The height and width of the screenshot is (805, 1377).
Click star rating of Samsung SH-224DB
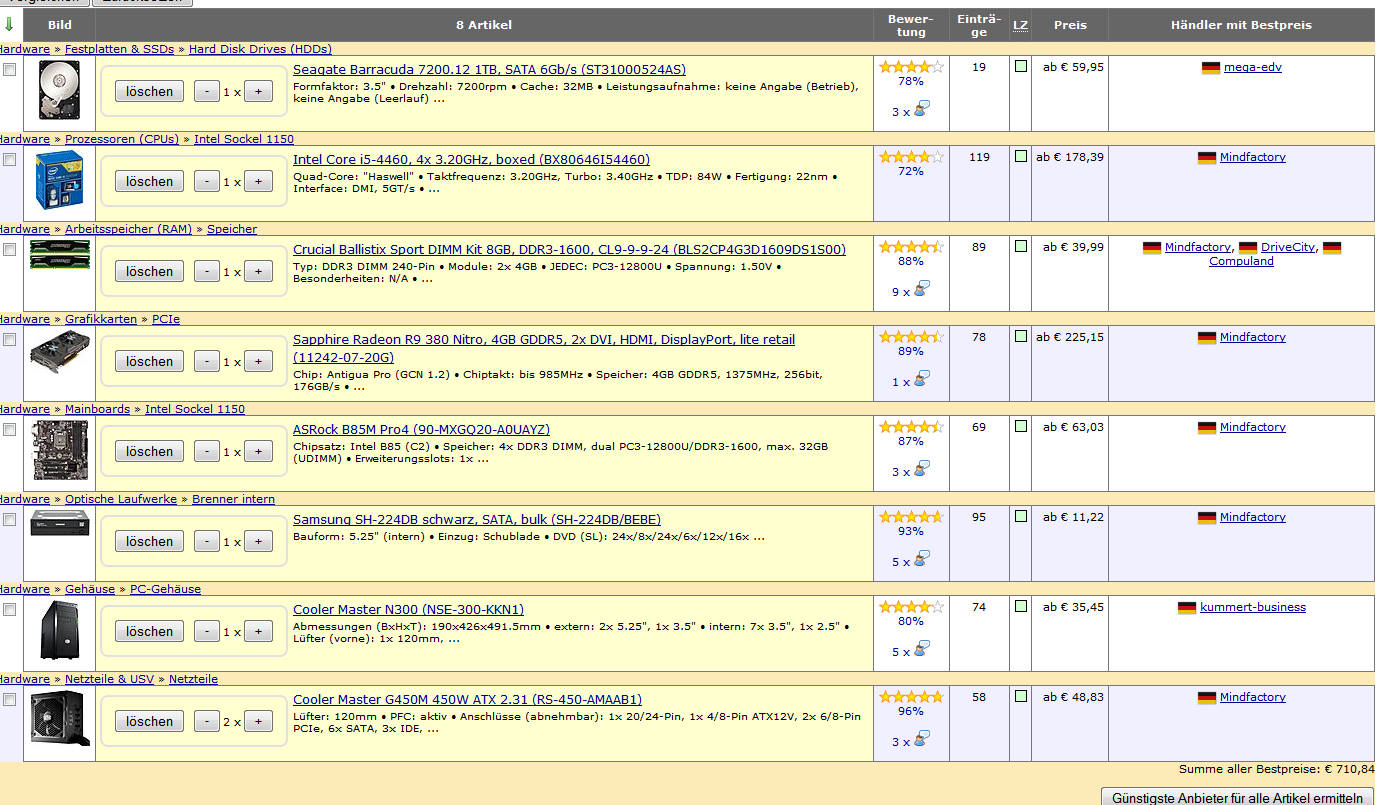pyautogui.click(x=911, y=517)
